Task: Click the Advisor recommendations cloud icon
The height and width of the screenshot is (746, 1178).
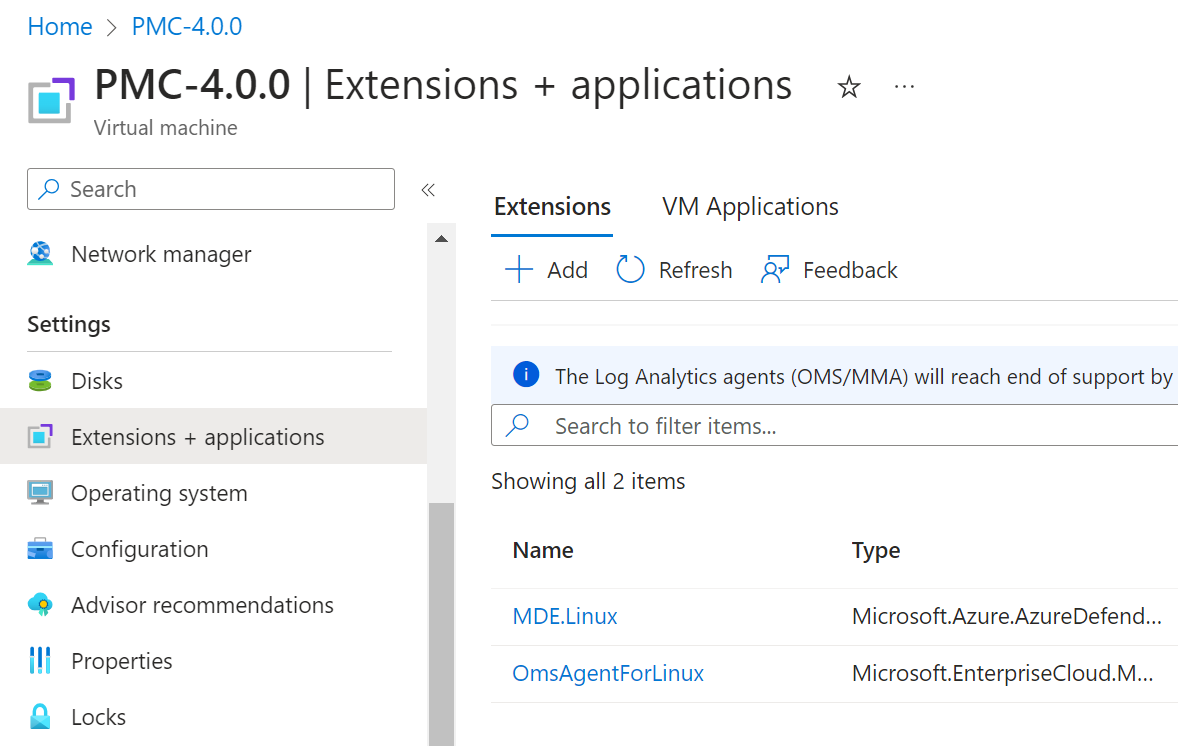Action: click(x=40, y=605)
